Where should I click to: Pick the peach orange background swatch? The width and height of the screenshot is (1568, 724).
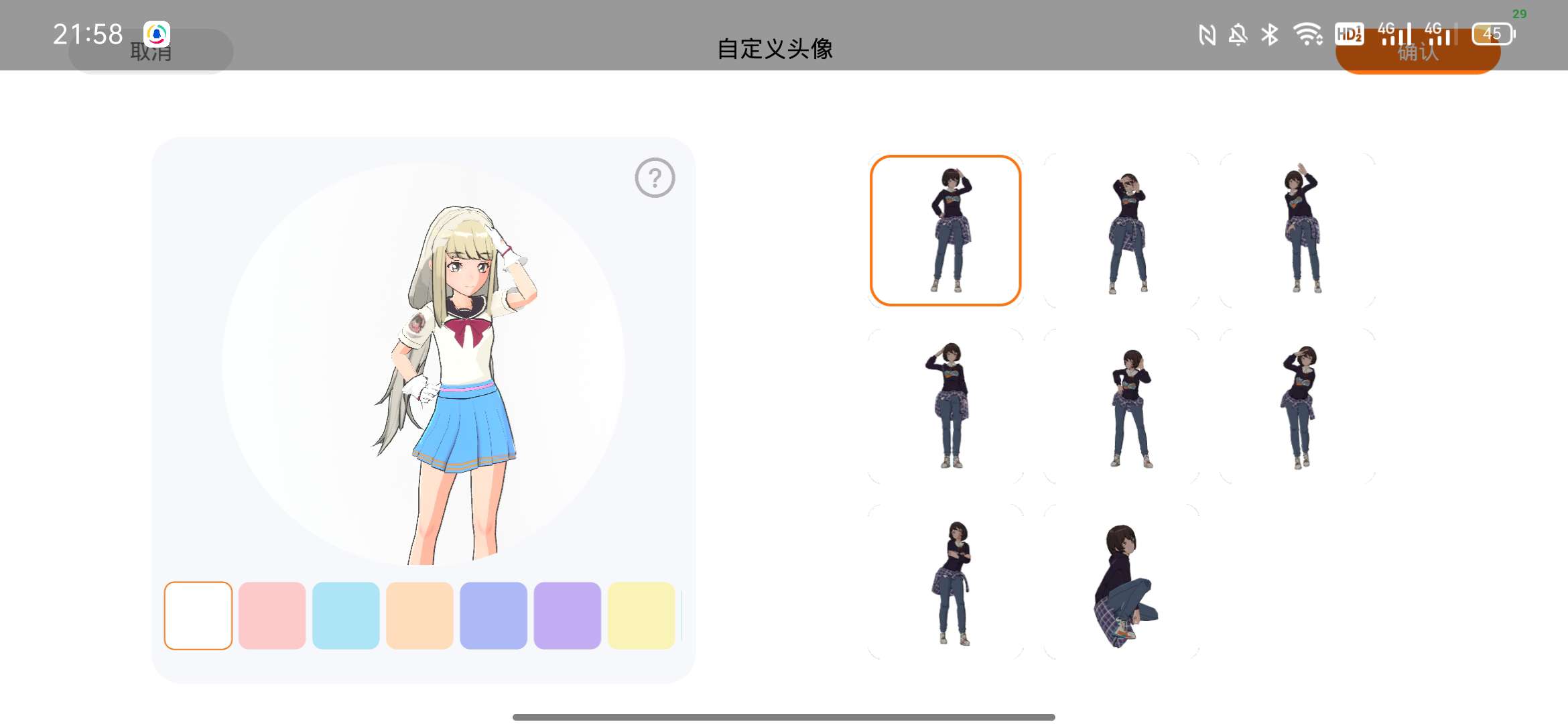419,615
